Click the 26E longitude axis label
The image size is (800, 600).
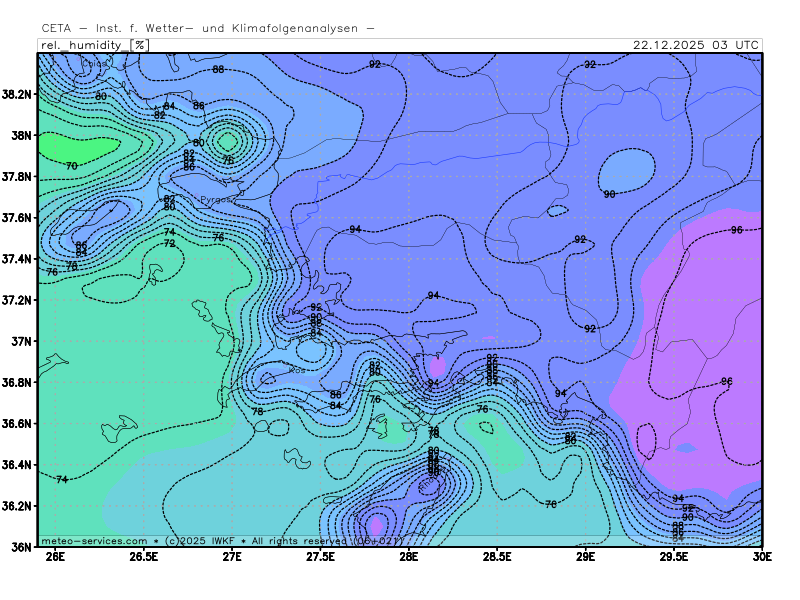[55, 556]
